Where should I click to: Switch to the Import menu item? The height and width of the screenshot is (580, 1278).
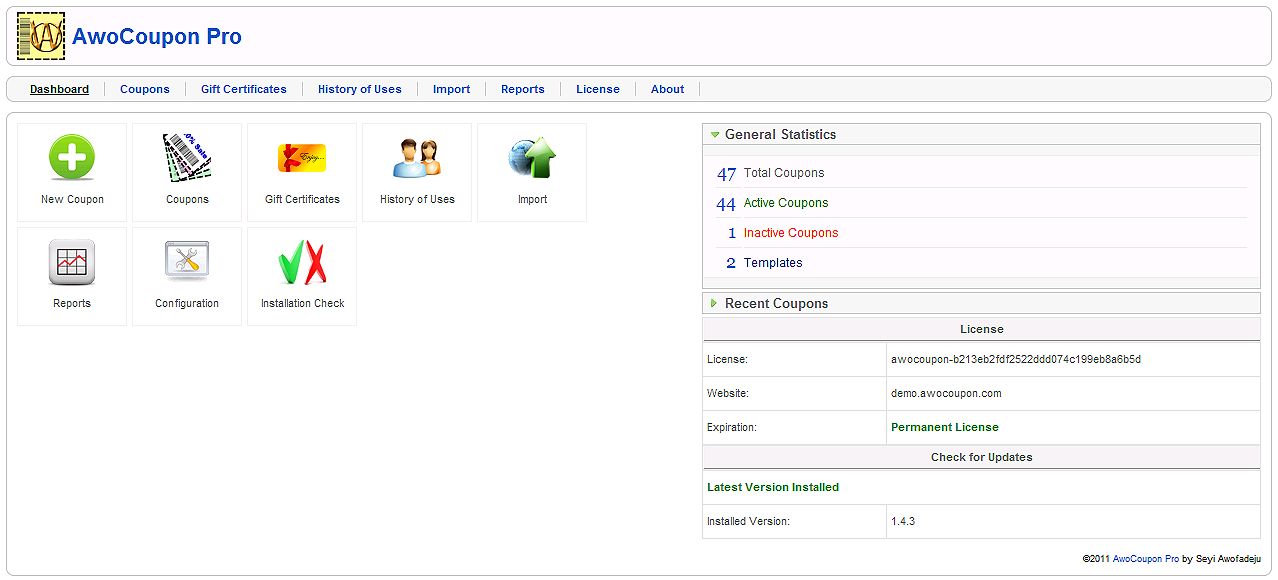pyautogui.click(x=452, y=89)
